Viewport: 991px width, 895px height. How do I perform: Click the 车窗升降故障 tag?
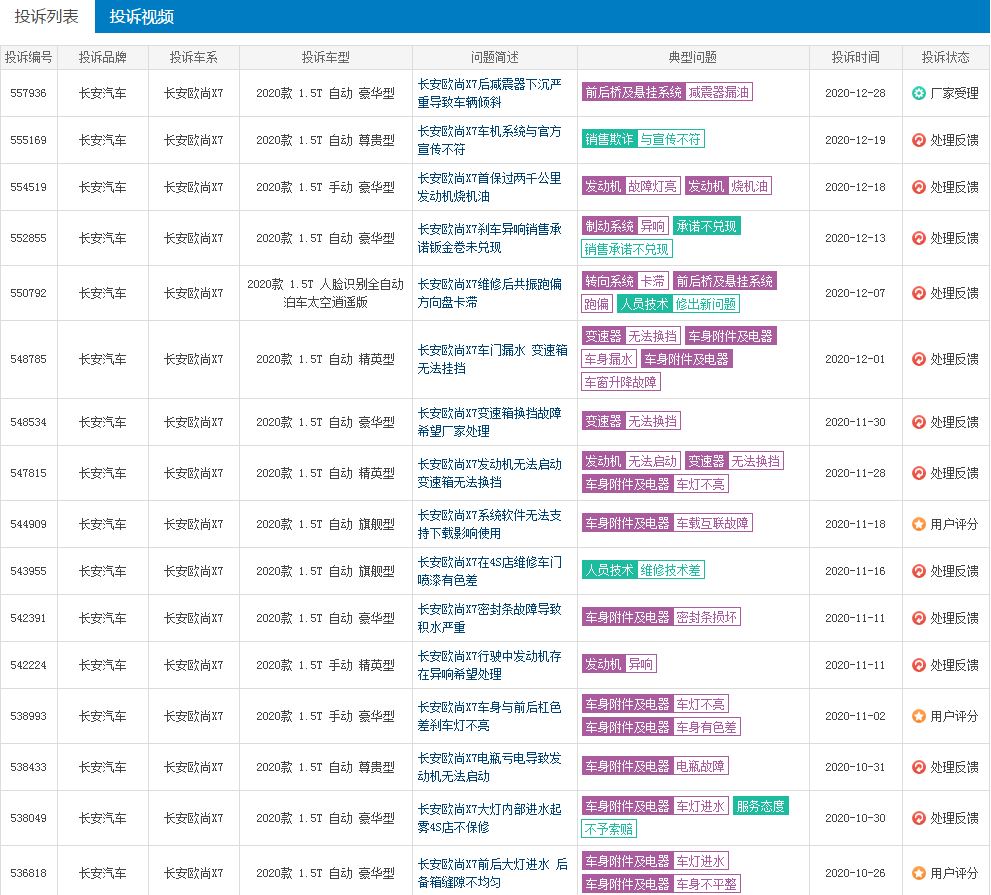click(x=621, y=382)
